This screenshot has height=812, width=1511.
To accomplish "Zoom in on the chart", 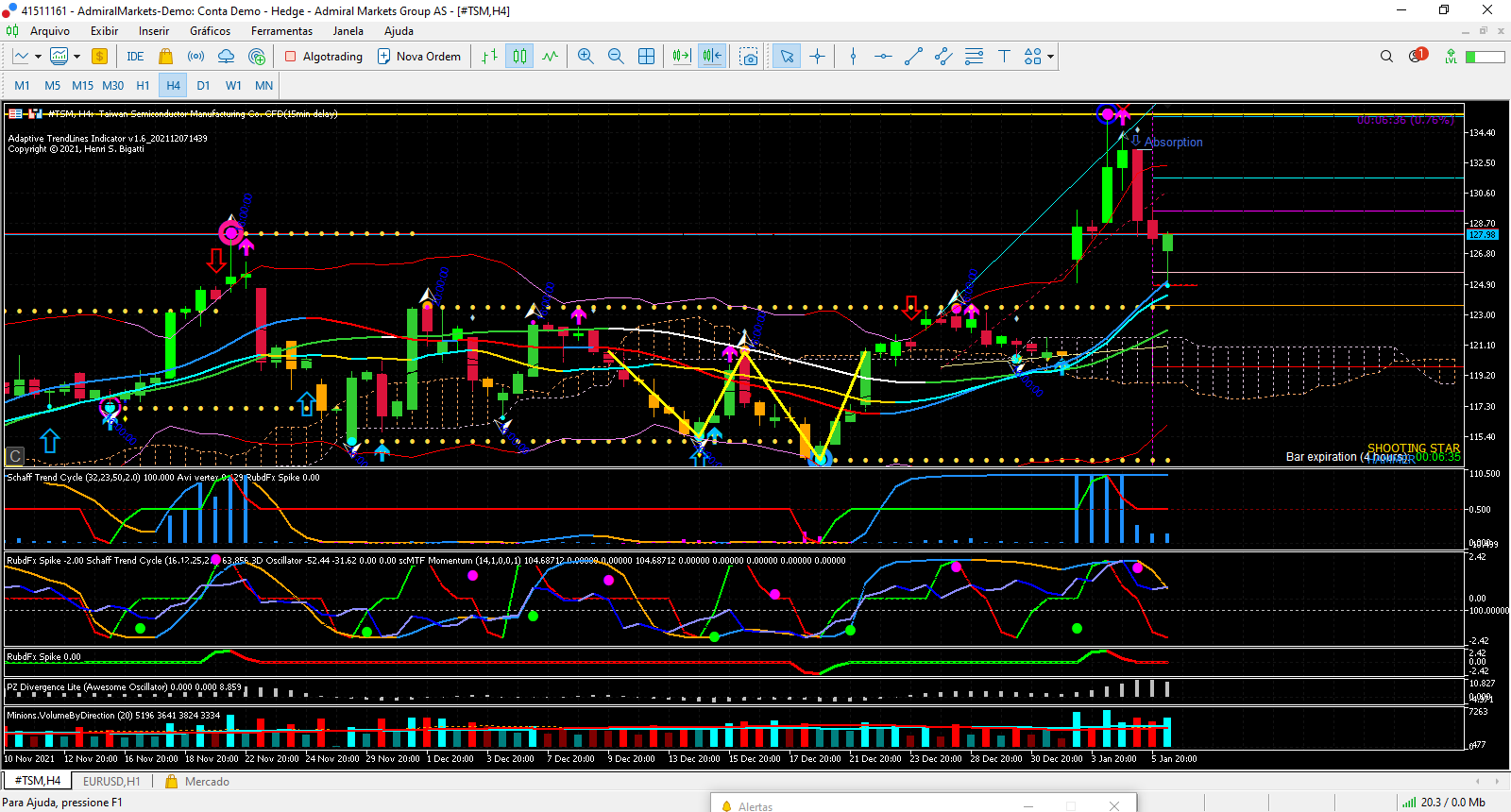I will tap(586, 57).
